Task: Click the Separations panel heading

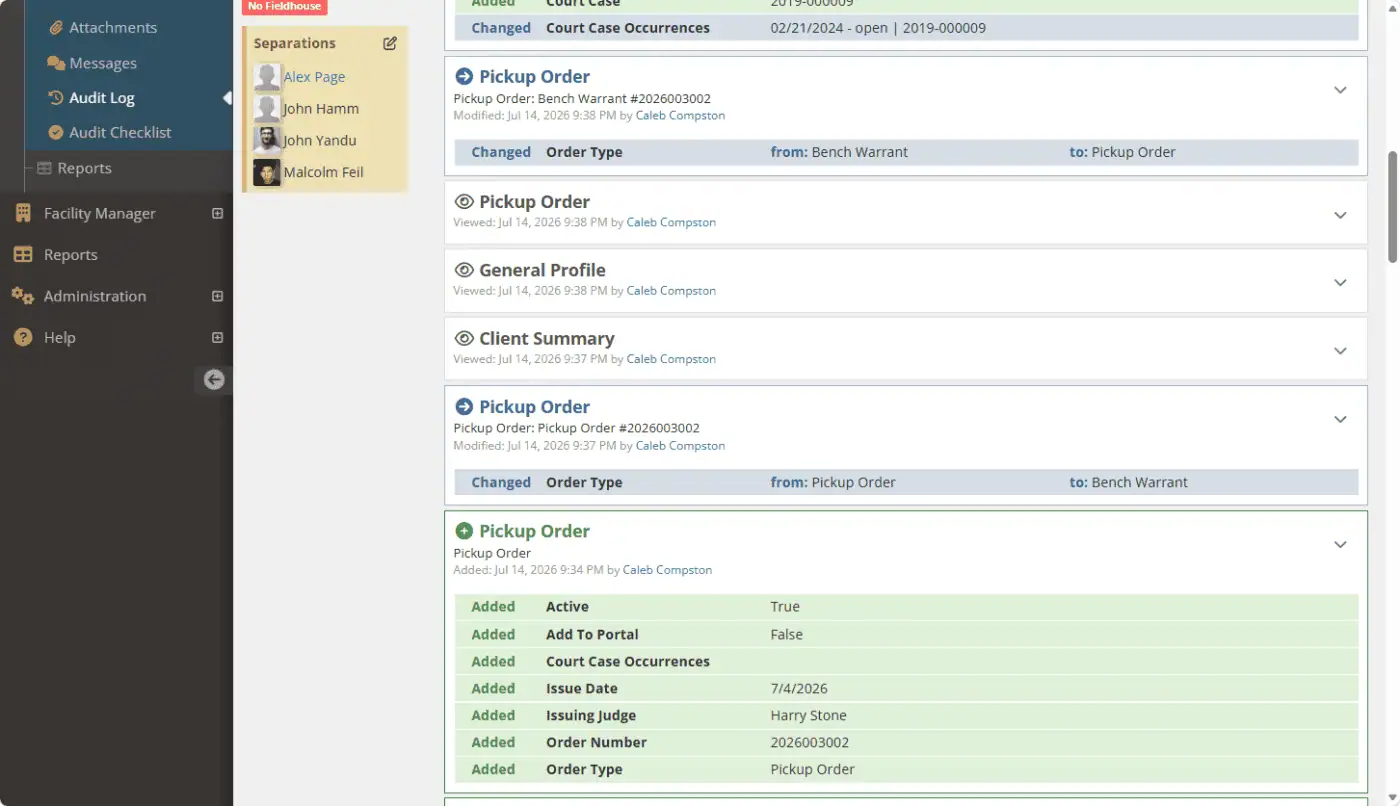Action: coord(295,43)
